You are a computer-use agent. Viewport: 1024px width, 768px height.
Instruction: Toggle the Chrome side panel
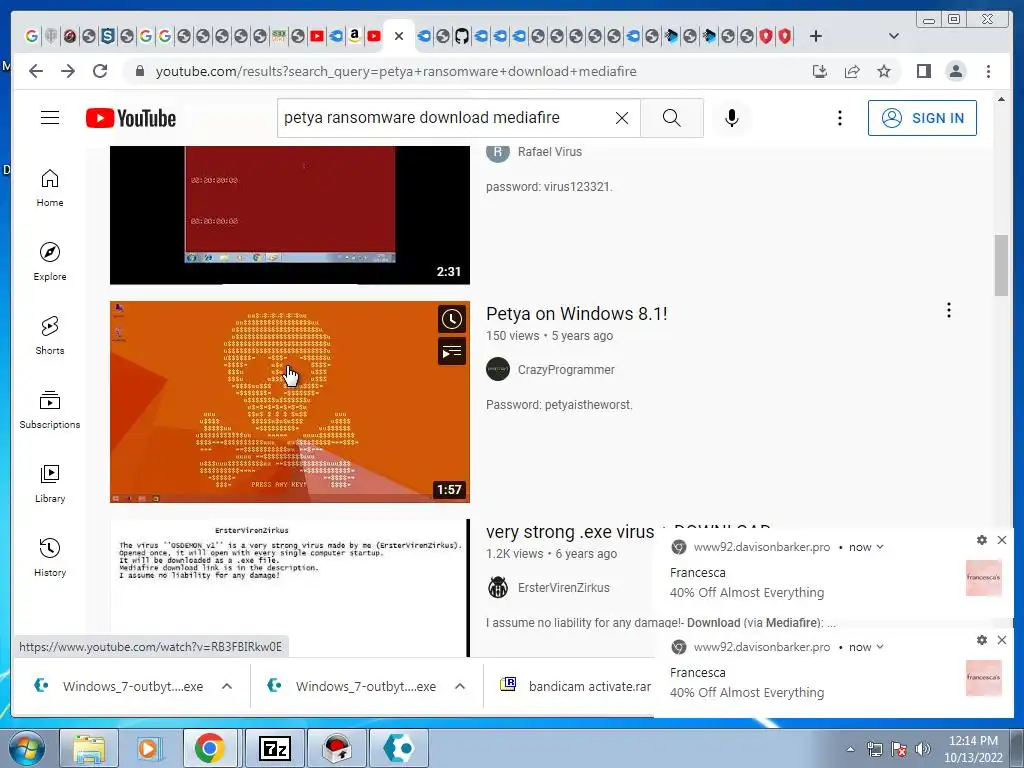923,71
